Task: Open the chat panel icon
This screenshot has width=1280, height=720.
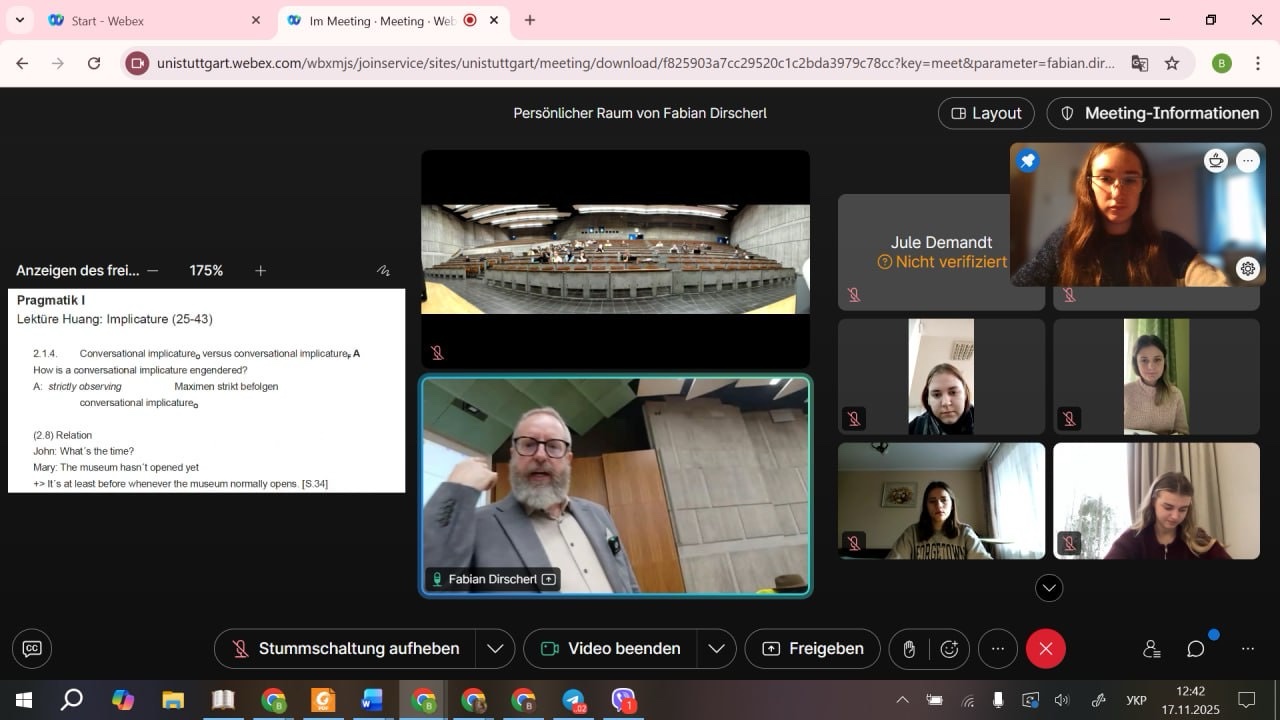Action: click(1195, 649)
